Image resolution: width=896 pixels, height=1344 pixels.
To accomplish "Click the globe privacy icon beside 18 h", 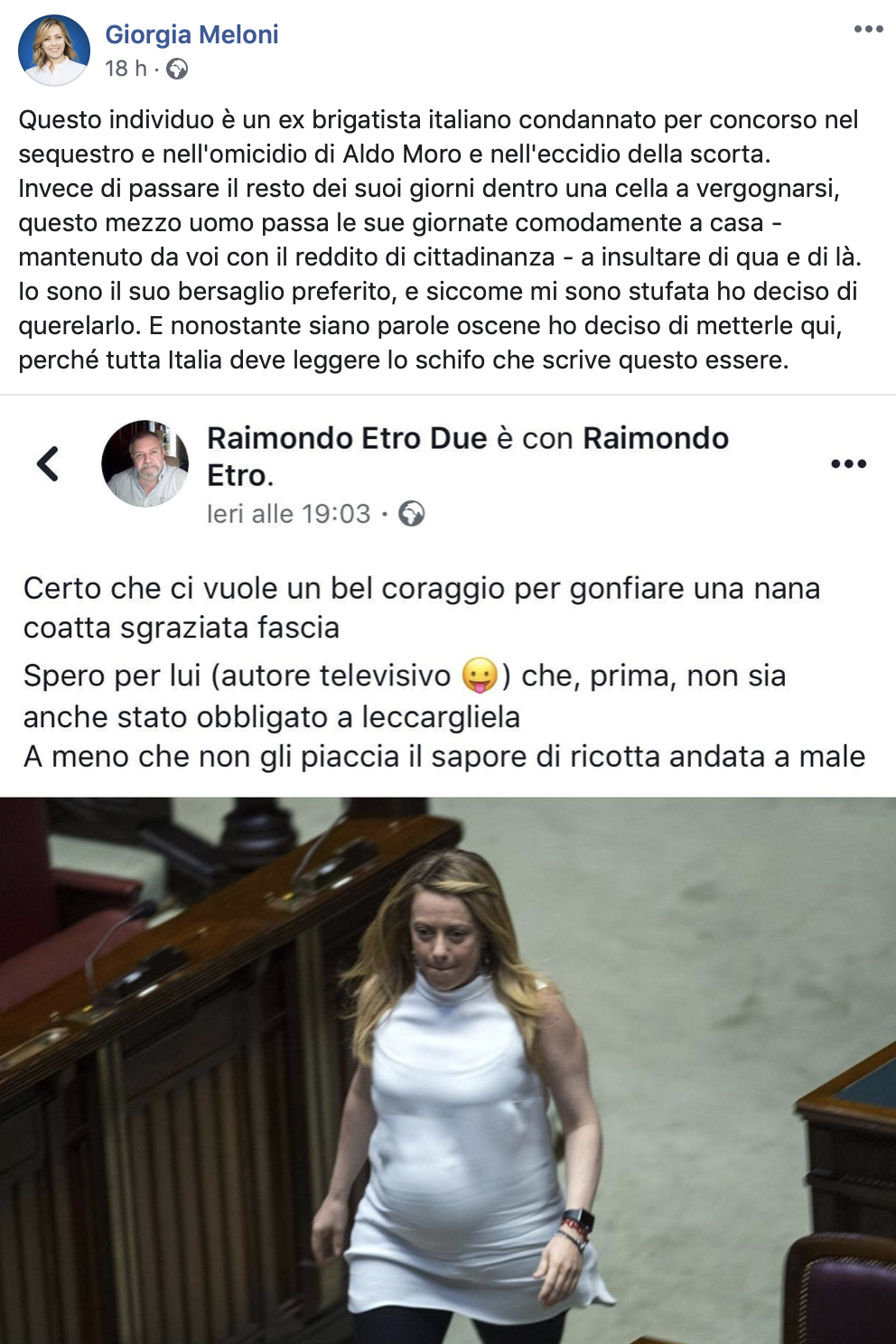I will click(x=177, y=69).
